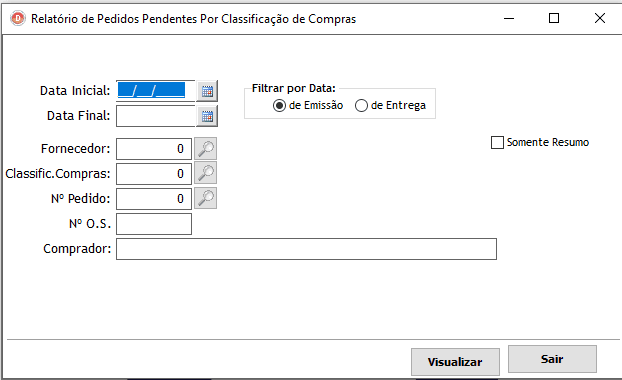The height and width of the screenshot is (380, 622).
Task: Minimize the report dialog window
Action: point(509,18)
